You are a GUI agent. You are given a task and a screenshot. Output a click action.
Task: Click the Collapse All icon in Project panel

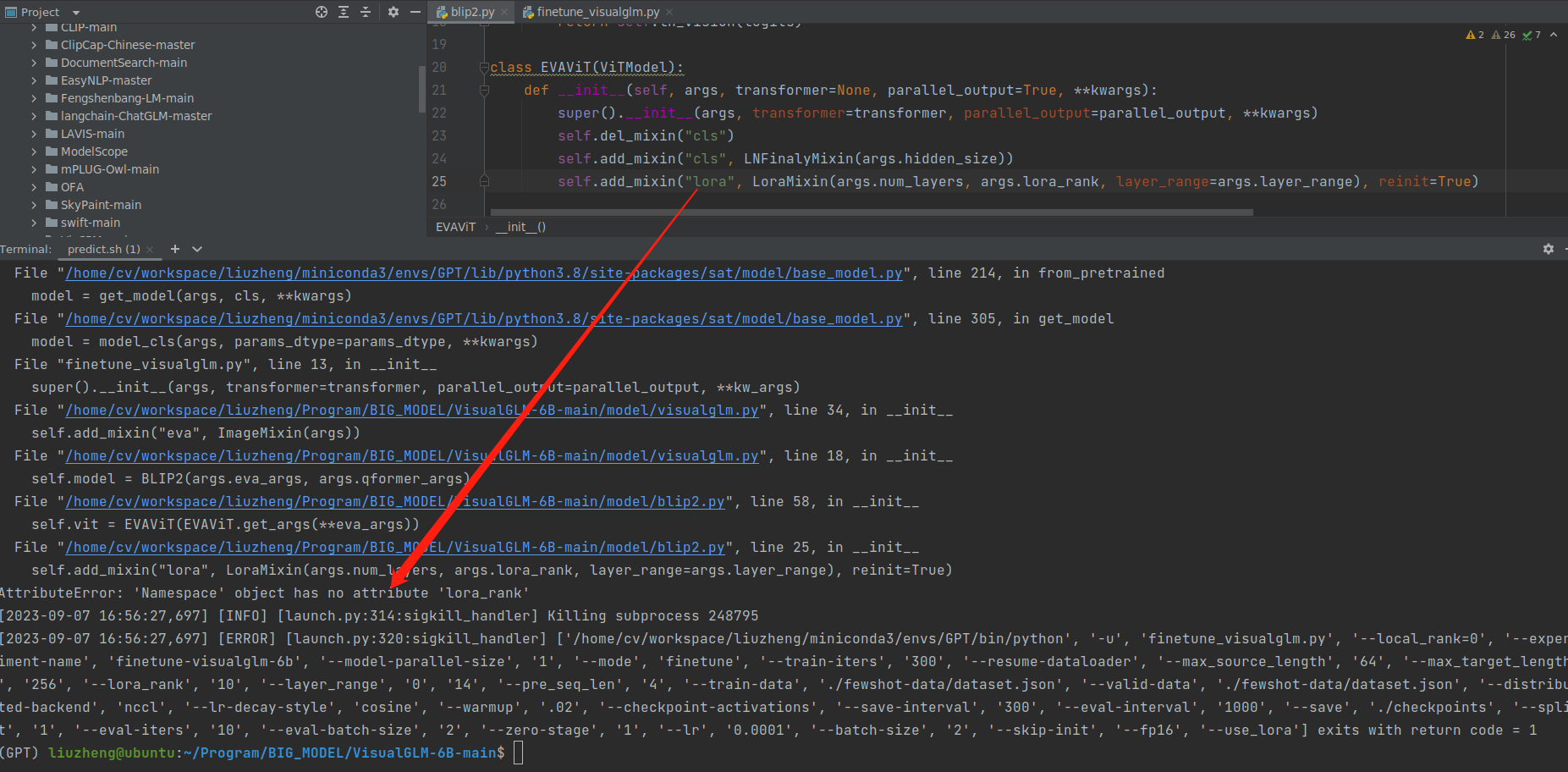click(x=366, y=12)
